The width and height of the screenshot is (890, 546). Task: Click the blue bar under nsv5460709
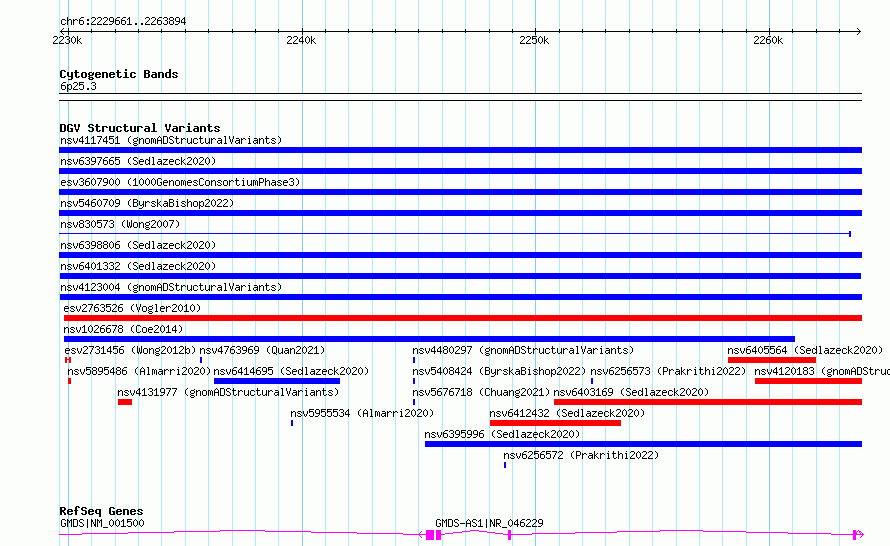pos(460,213)
